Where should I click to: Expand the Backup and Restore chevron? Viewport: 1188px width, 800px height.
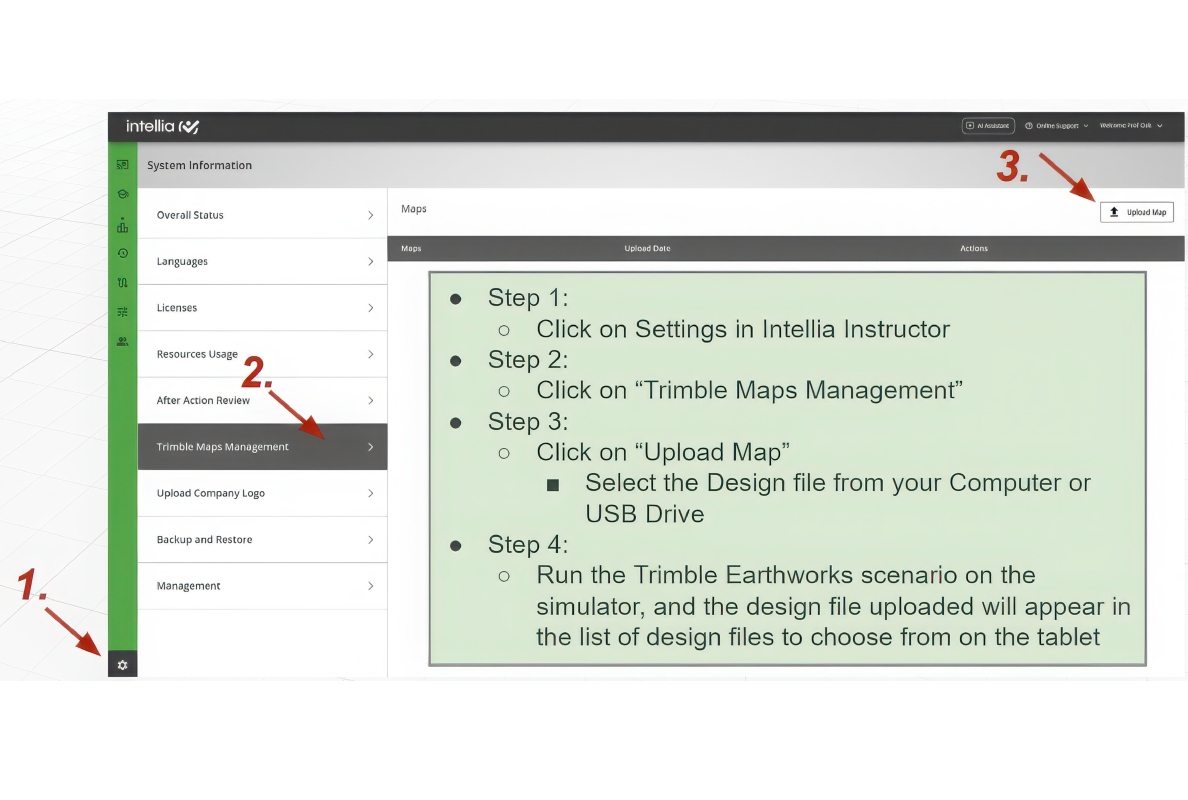click(370, 539)
